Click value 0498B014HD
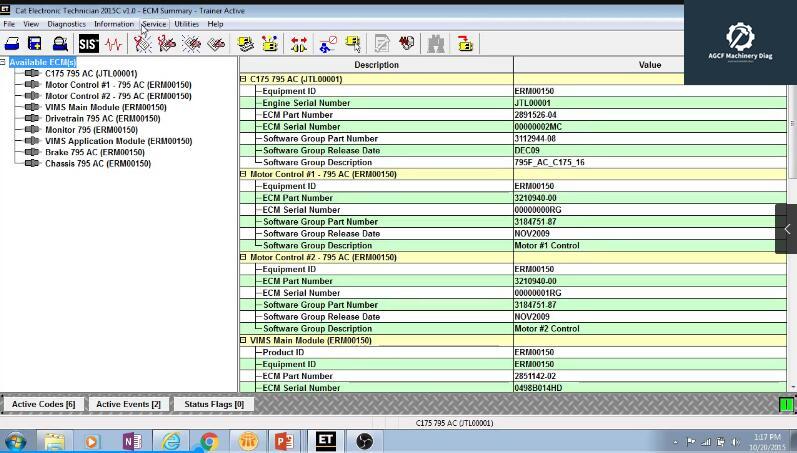Screen dimensions: 797x453 (x=538, y=388)
